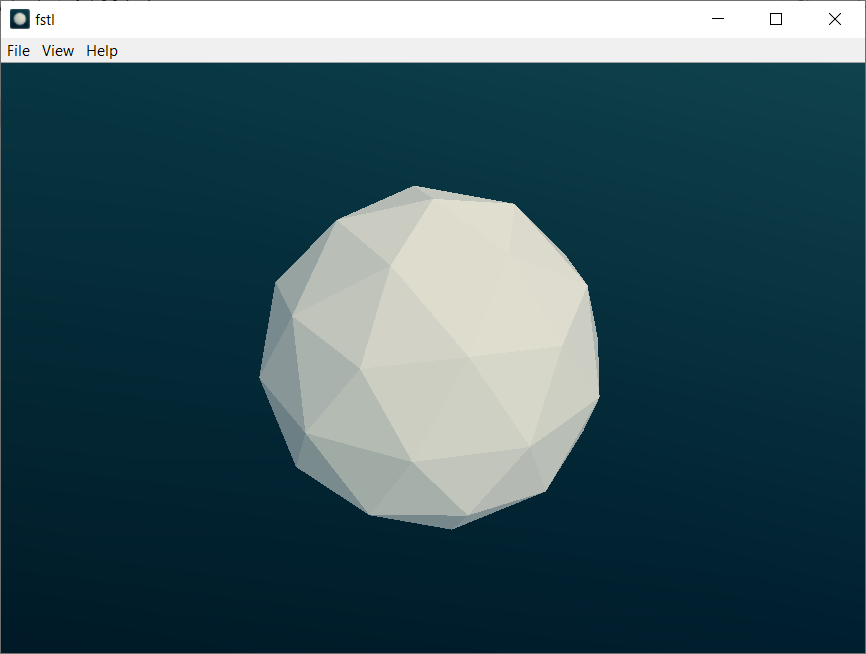Minimize the fstl window
This screenshot has height=654, width=866.
point(717,19)
